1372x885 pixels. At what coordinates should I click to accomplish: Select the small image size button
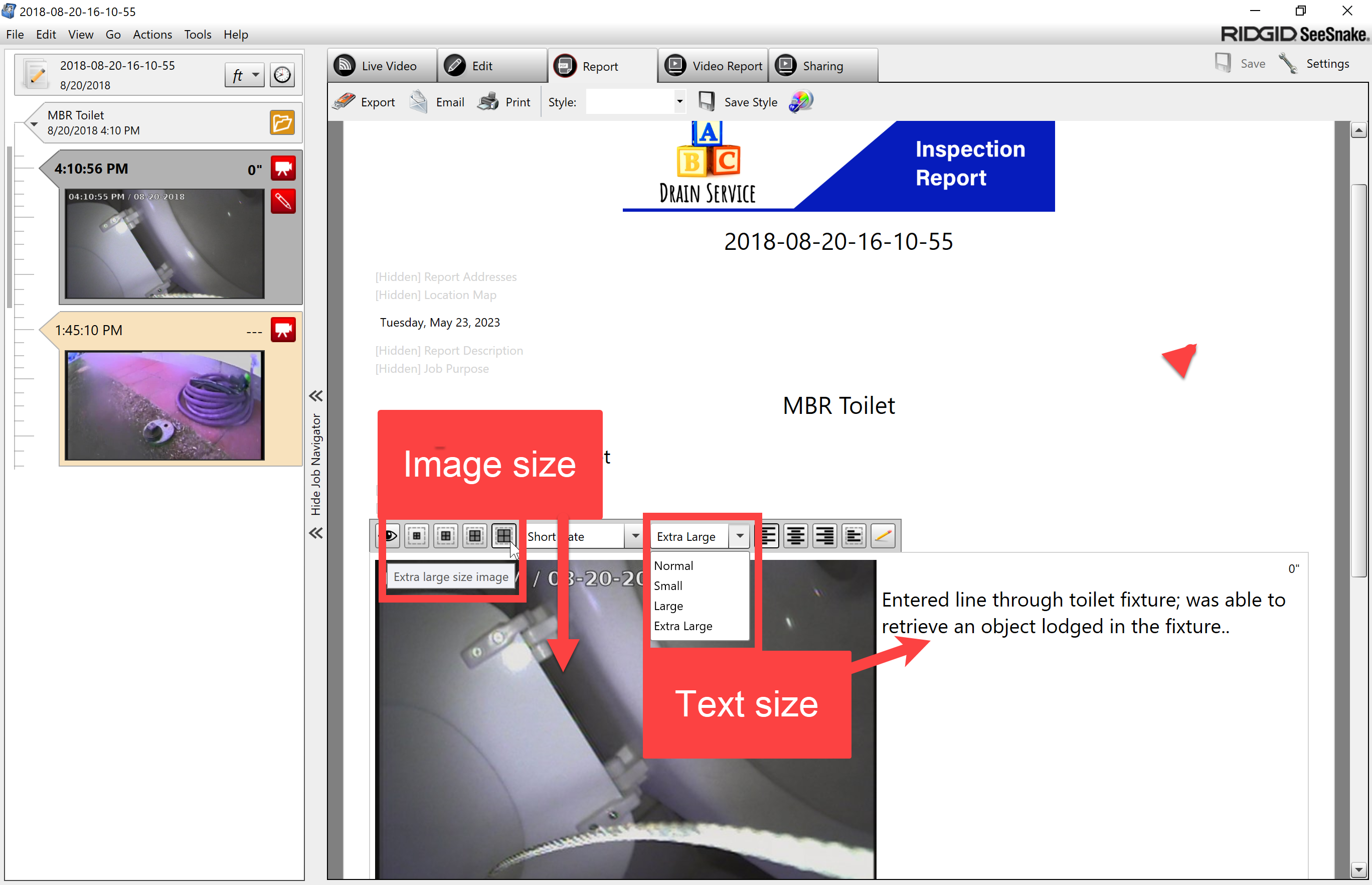click(417, 536)
